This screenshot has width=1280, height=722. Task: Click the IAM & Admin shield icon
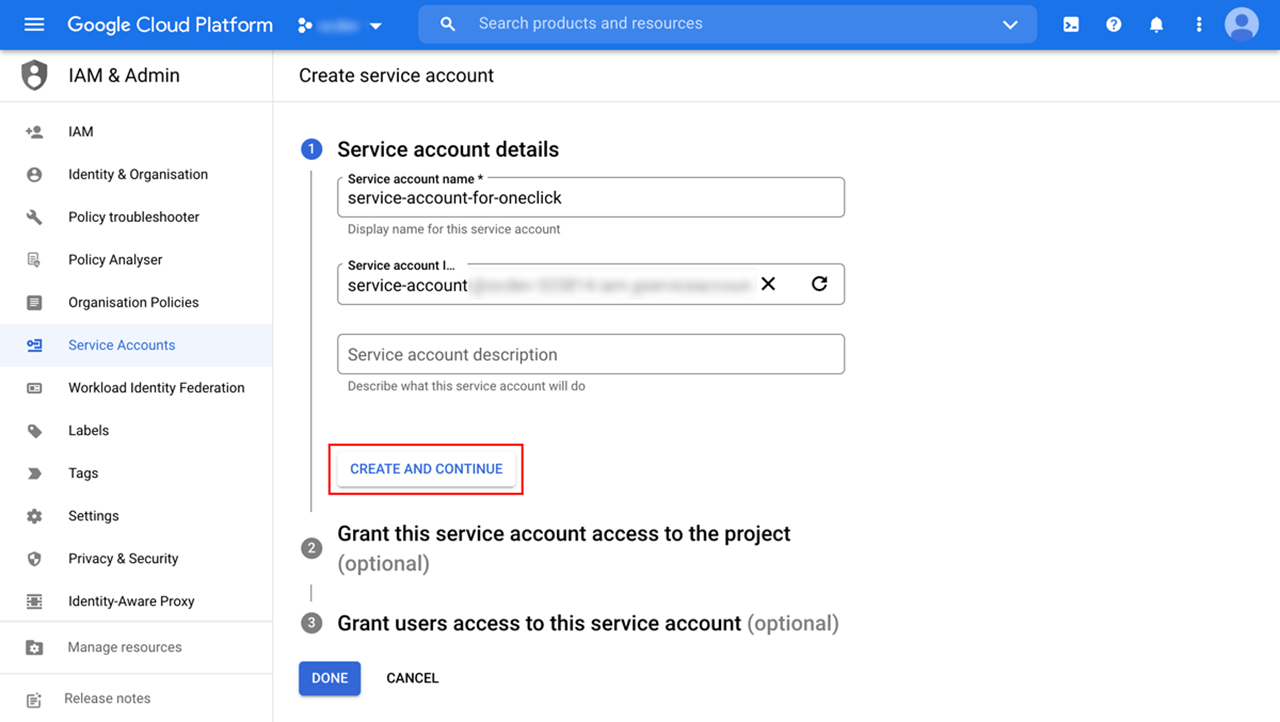coord(35,75)
